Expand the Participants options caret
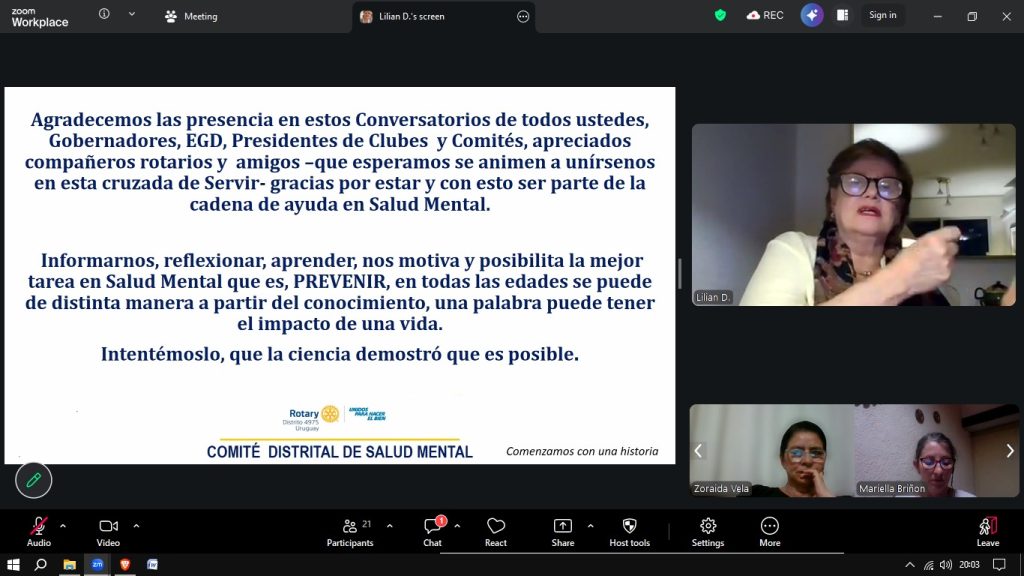The image size is (1024, 576). point(389,525)
